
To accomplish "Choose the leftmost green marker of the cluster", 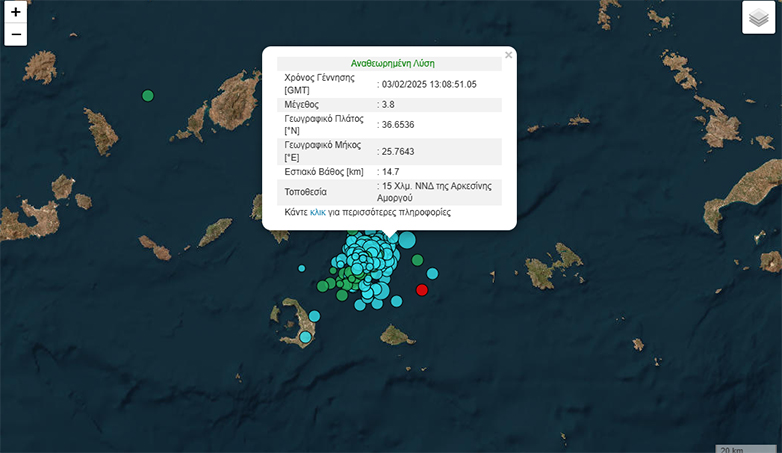I will point(323,286).
